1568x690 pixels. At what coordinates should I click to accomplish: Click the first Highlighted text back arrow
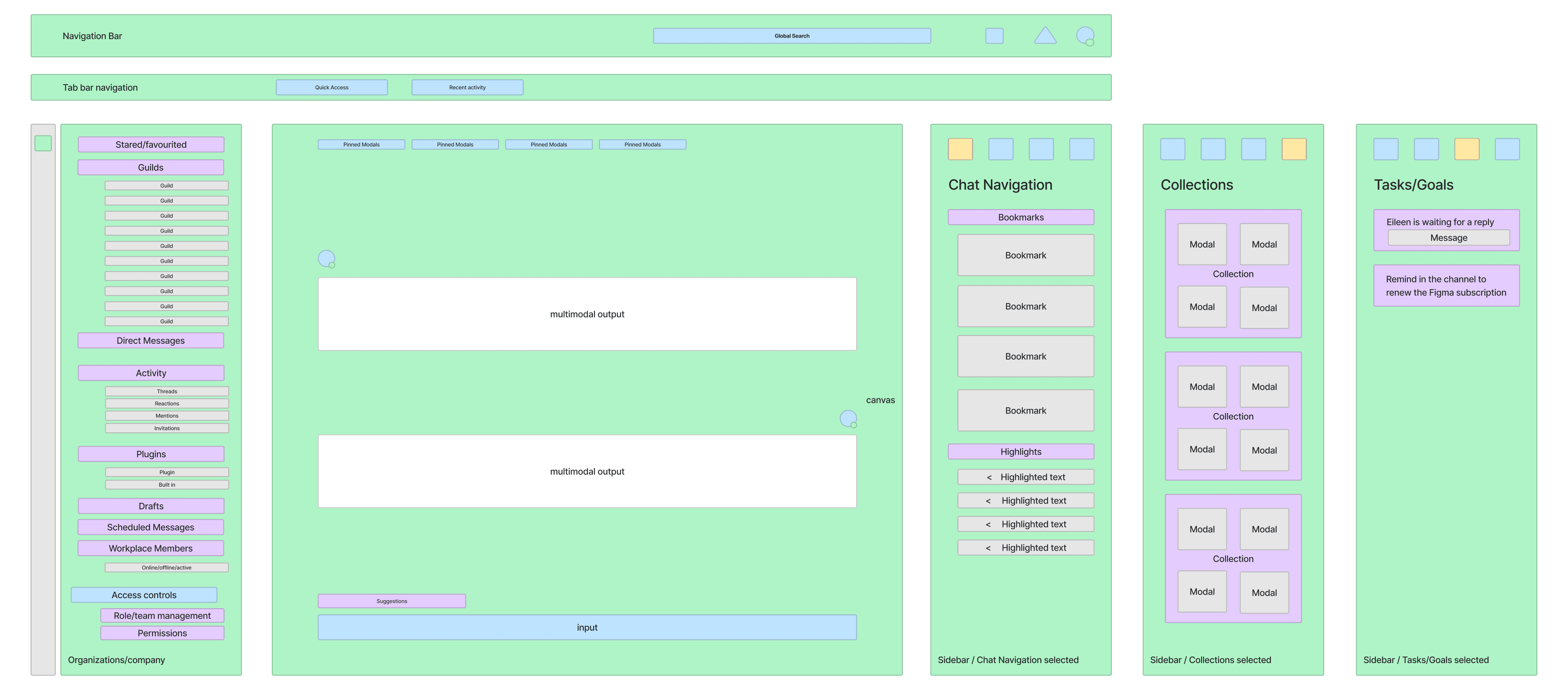click(989, 478)
